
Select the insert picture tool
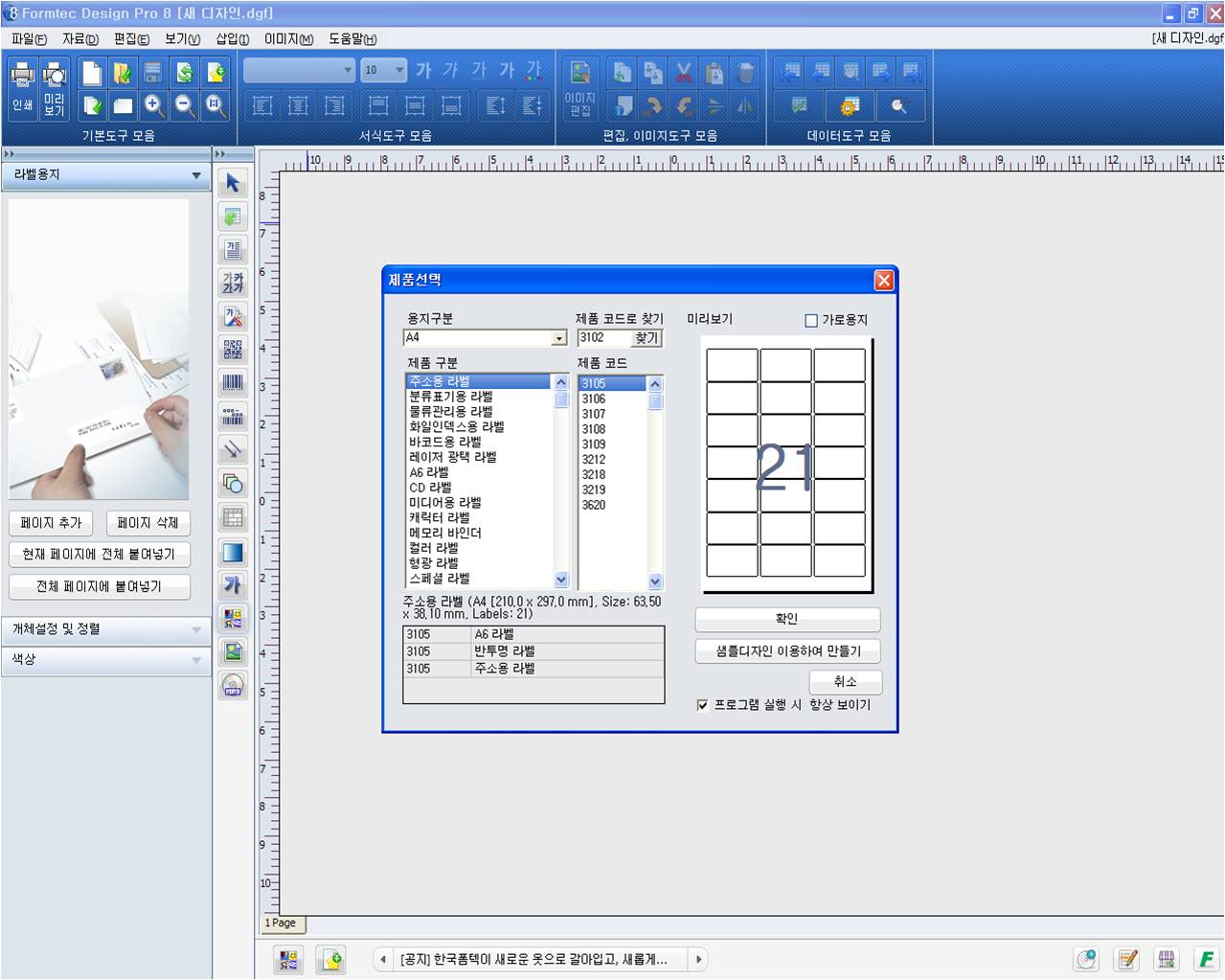pyautogui.click(x=233, y=652)
